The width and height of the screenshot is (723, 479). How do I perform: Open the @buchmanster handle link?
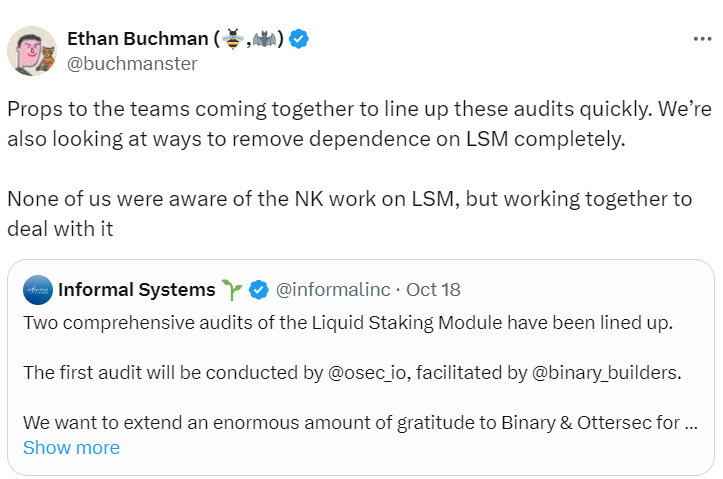click(132, 64)
